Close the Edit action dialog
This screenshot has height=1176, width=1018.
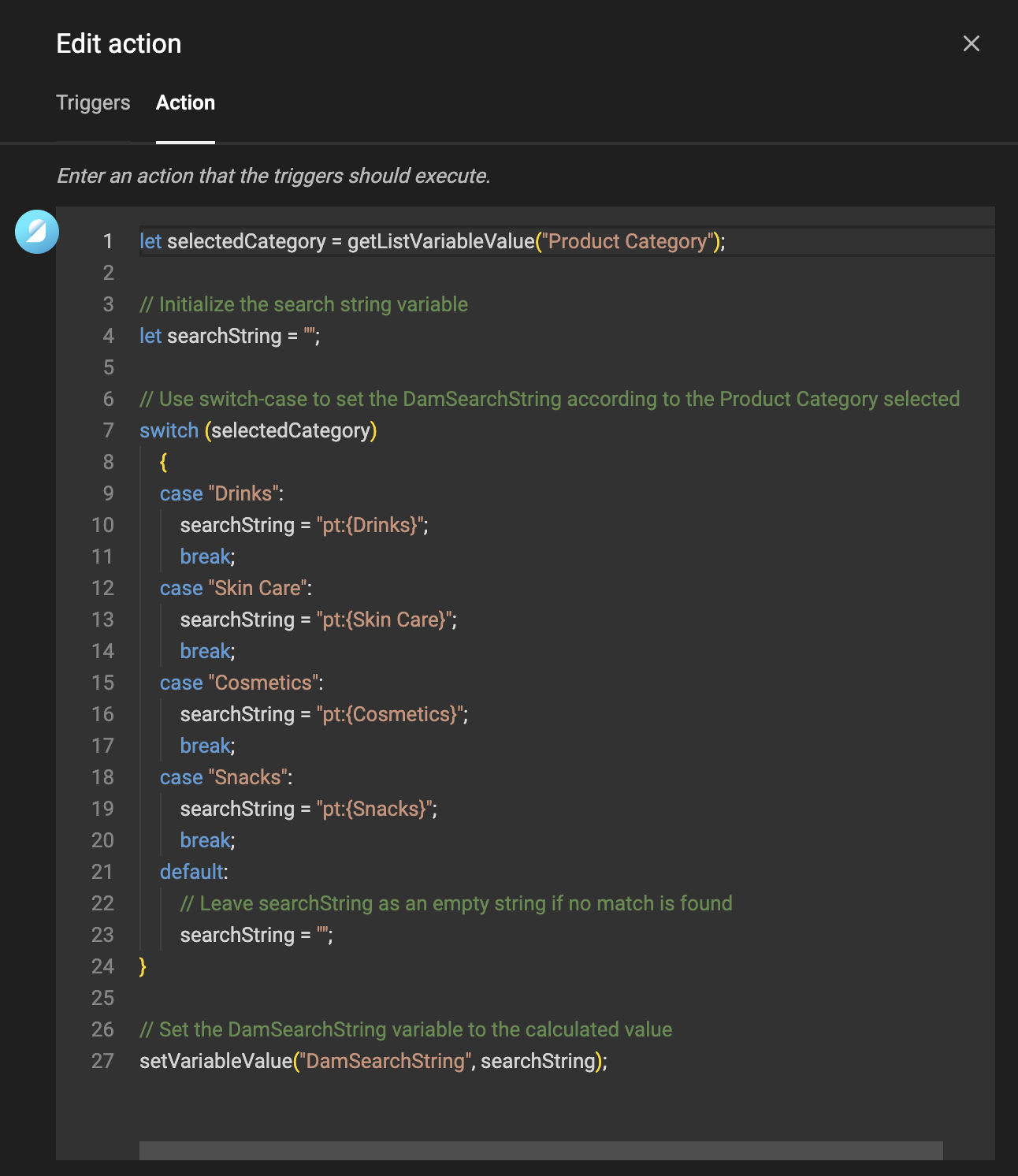[x=971, y=43]
